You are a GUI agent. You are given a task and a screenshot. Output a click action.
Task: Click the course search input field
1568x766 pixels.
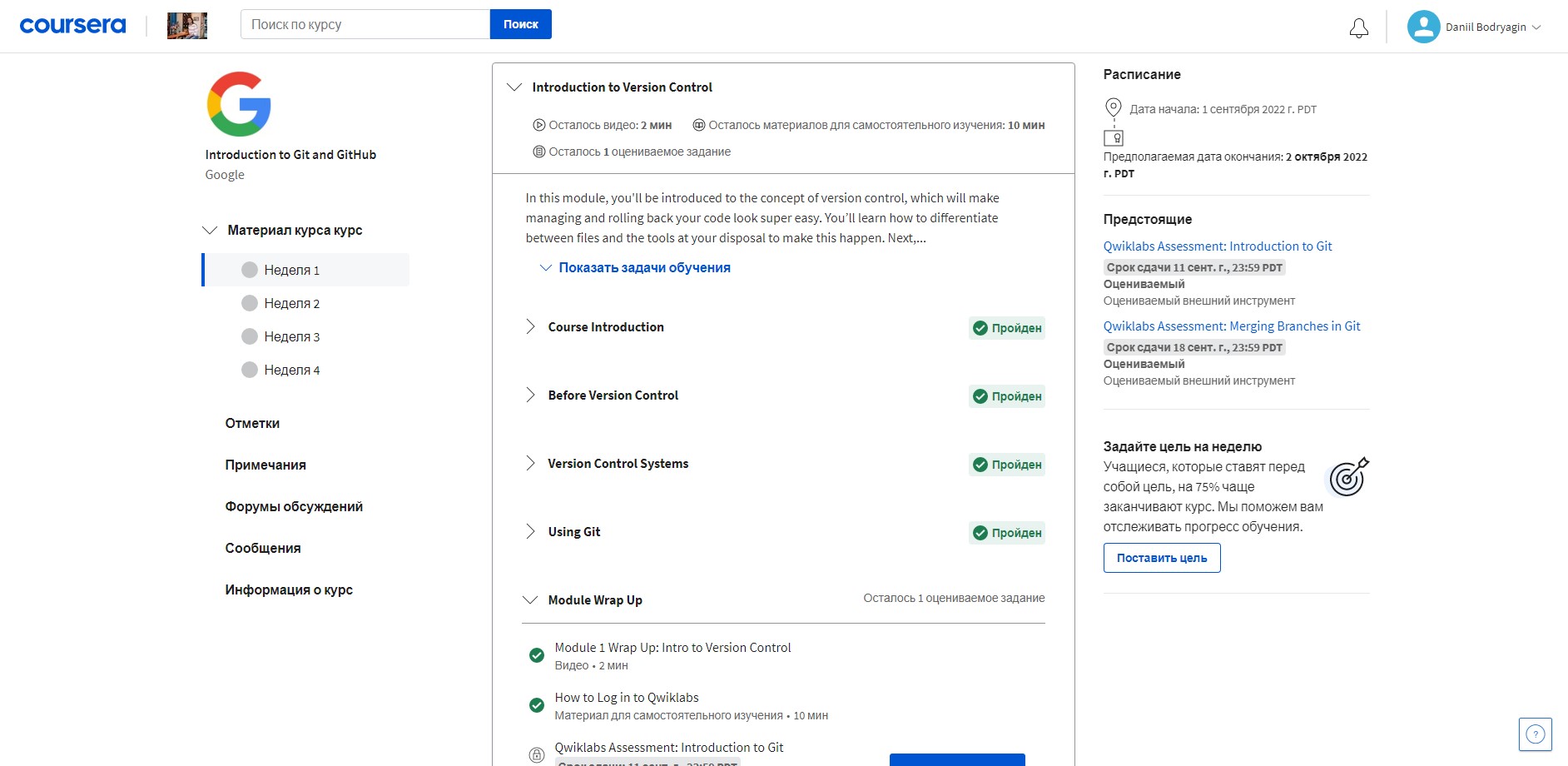tap(365, 24)
